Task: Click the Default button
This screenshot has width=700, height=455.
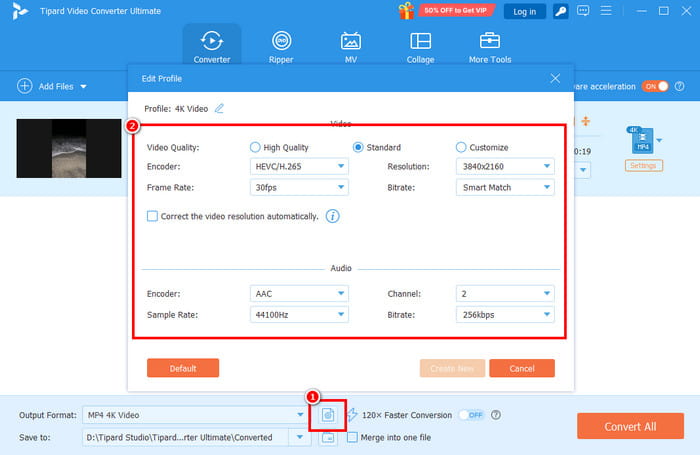Action: pos(183,368)
